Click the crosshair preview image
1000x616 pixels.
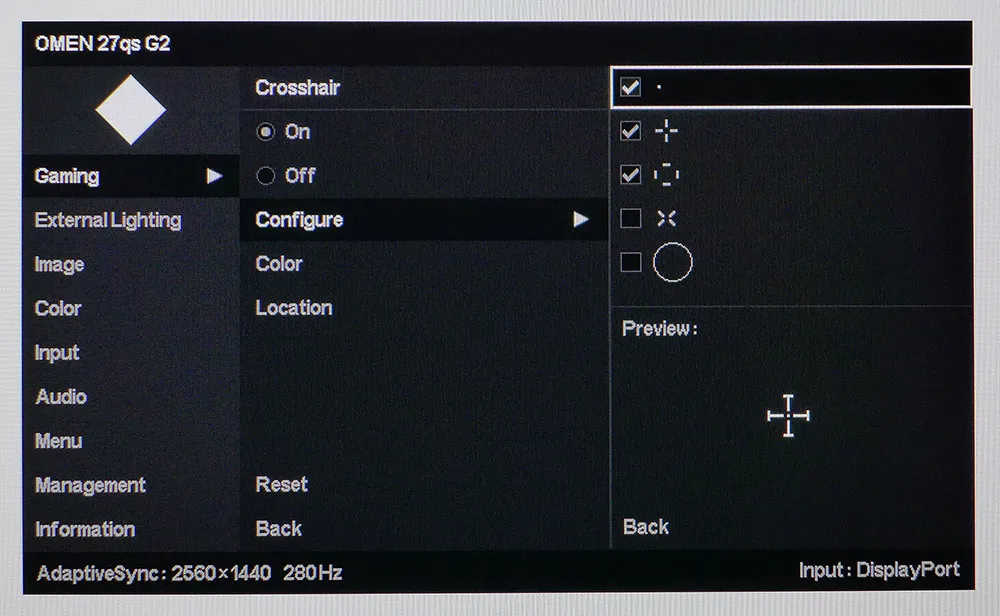coord(788,416)
